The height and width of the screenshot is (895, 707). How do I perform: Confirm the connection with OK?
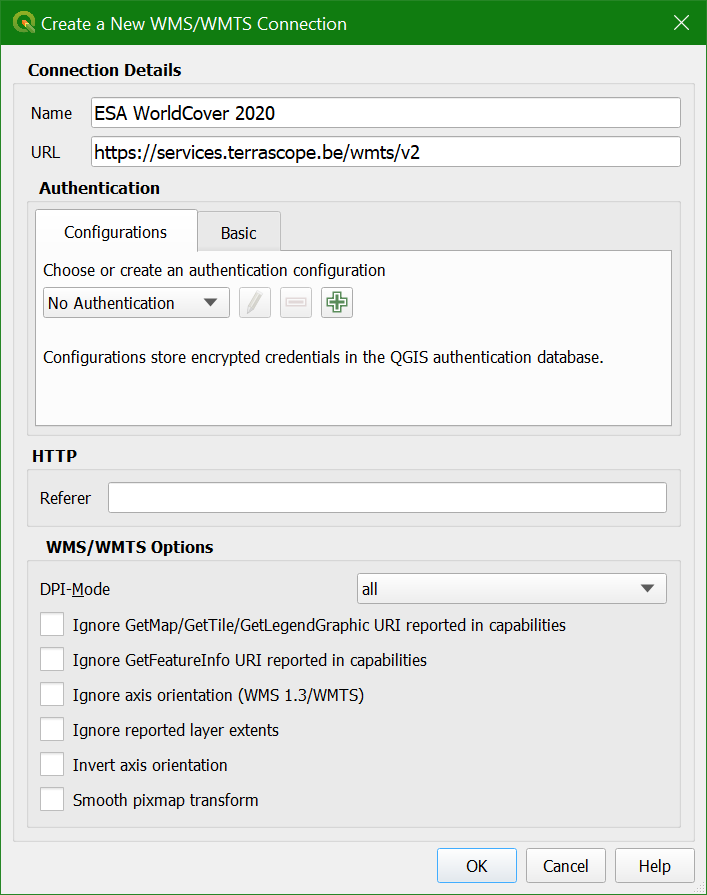pos(476,866)
